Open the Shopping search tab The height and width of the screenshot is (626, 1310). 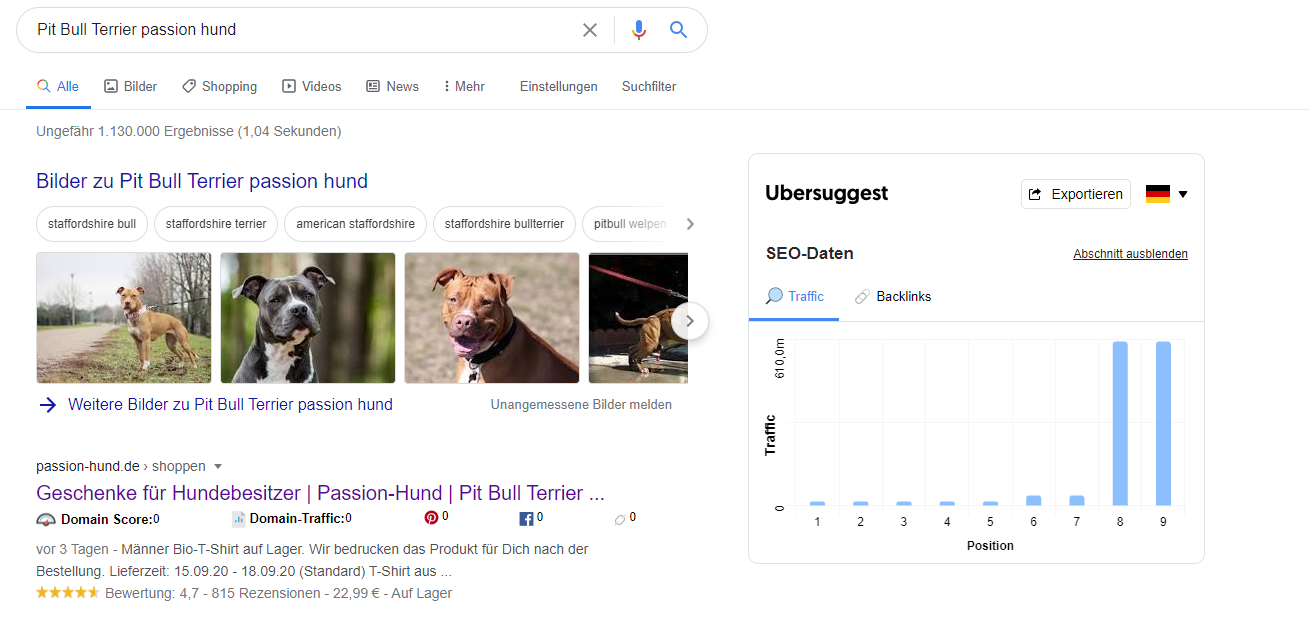(219, 87)
